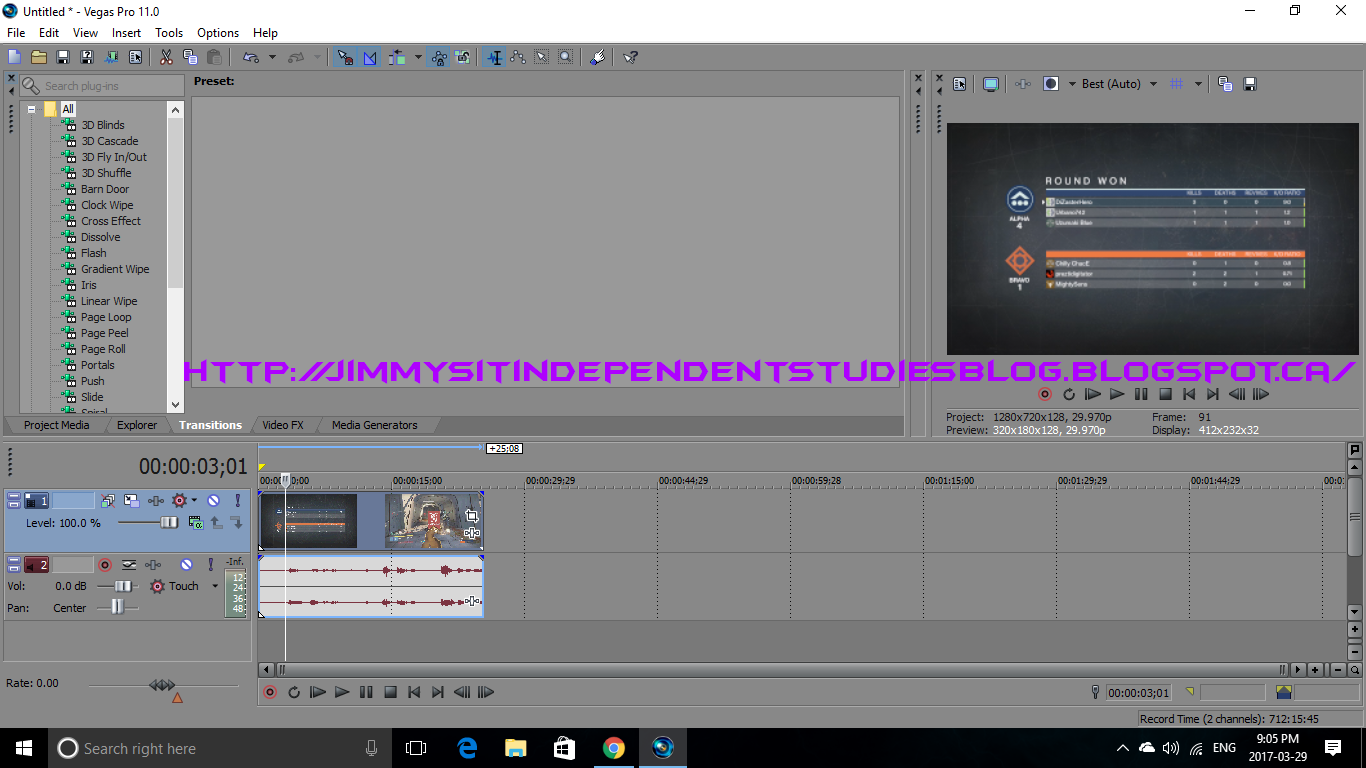Click the Search plug-ins field
The width and height of the screenshot is (1366, 768).
101,86
